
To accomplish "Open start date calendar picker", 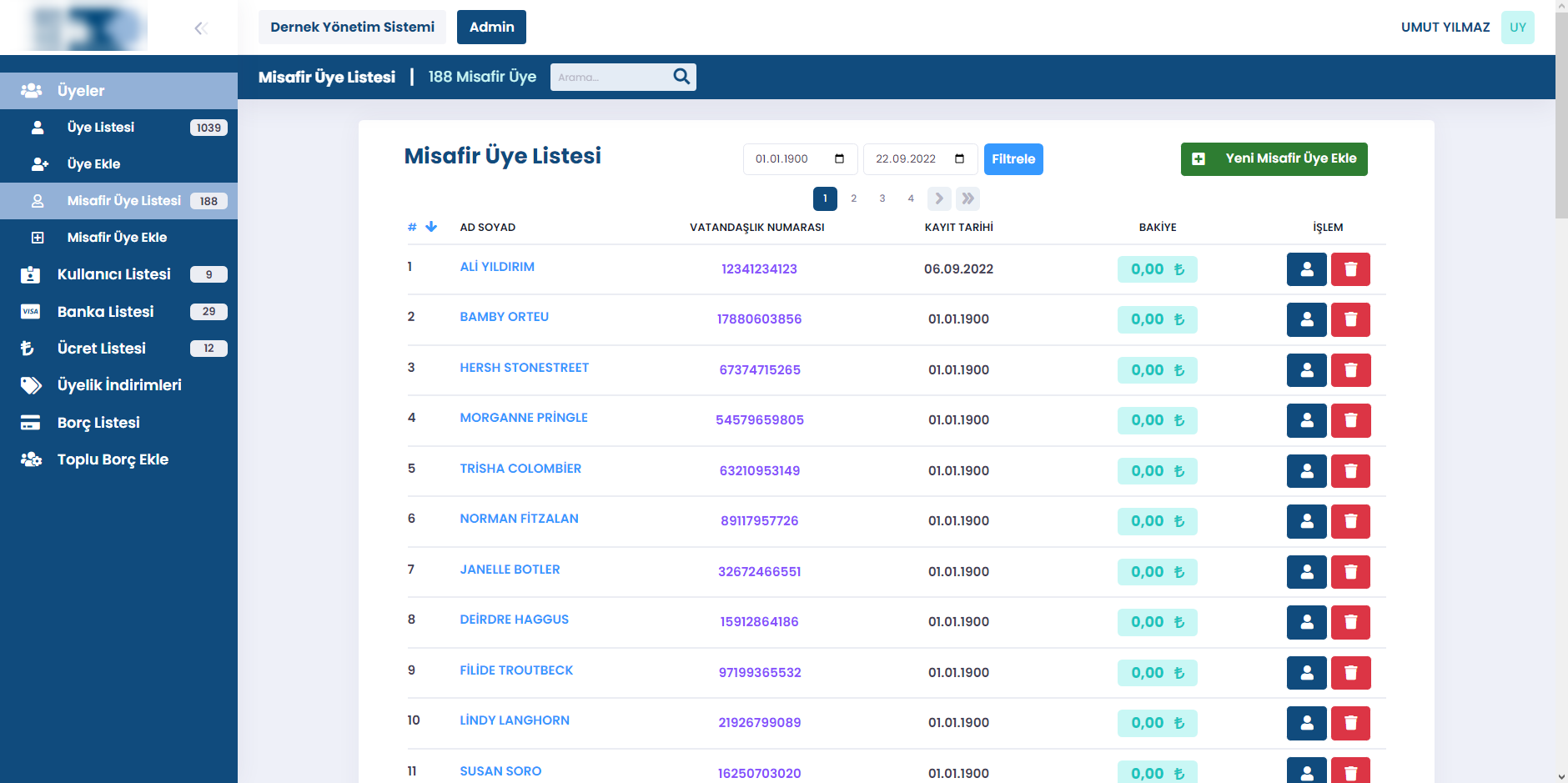I will pos(839,159).
